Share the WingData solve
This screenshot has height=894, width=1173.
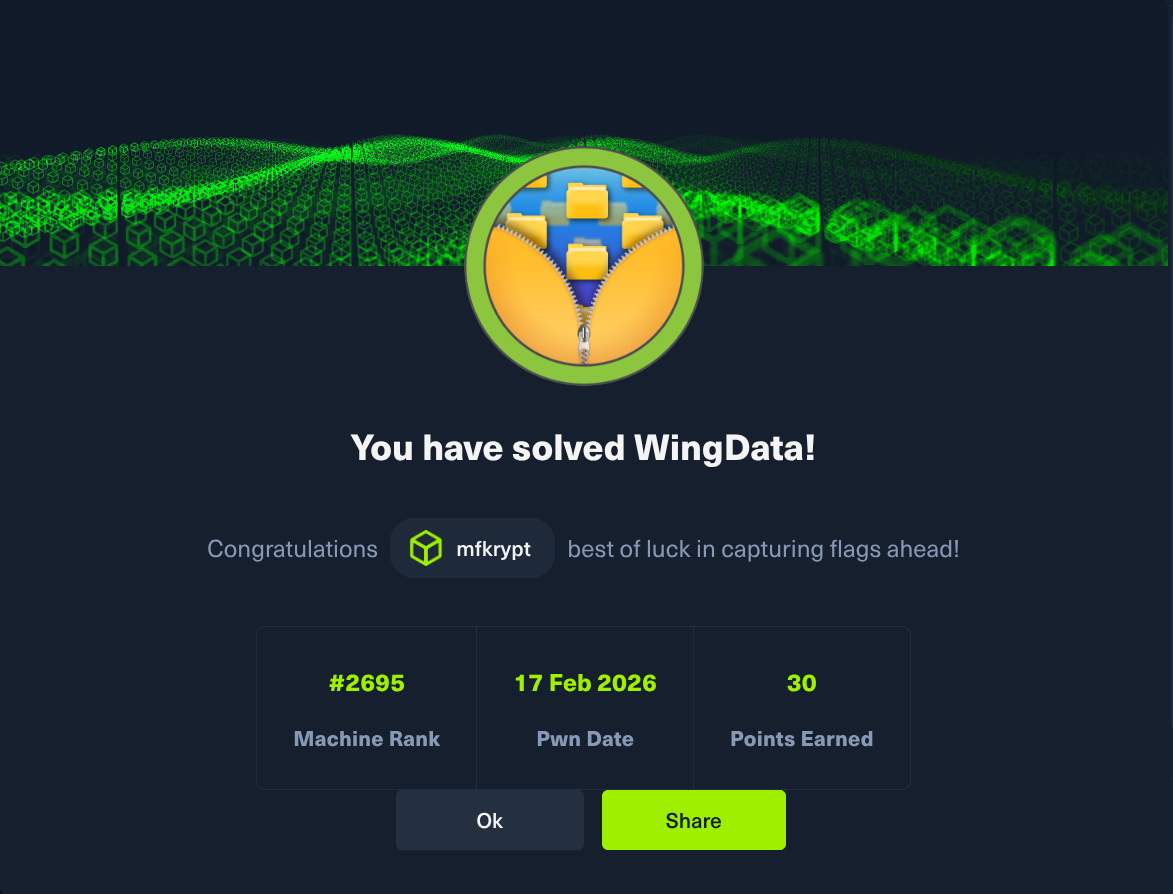(693, 820)
